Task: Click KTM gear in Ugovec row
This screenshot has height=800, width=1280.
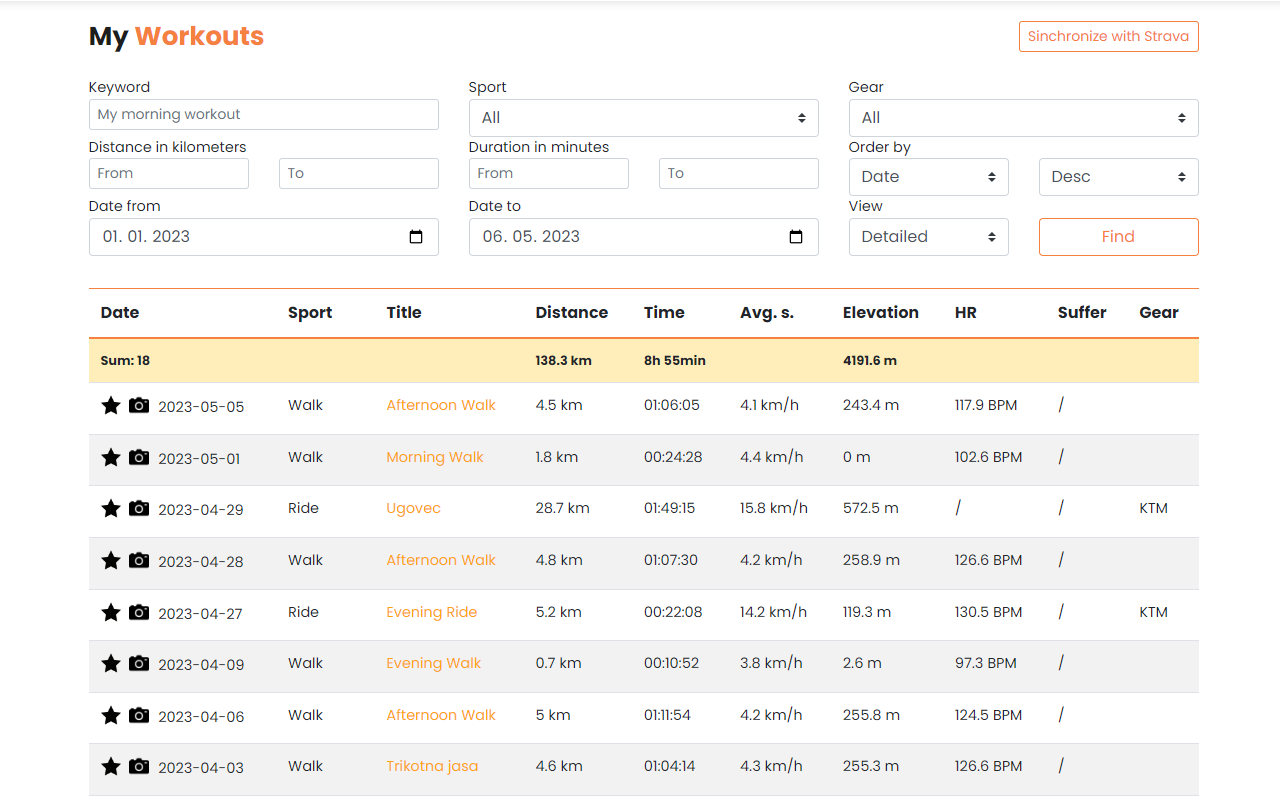Action: pyautogui.click(x=1153, y=508)
